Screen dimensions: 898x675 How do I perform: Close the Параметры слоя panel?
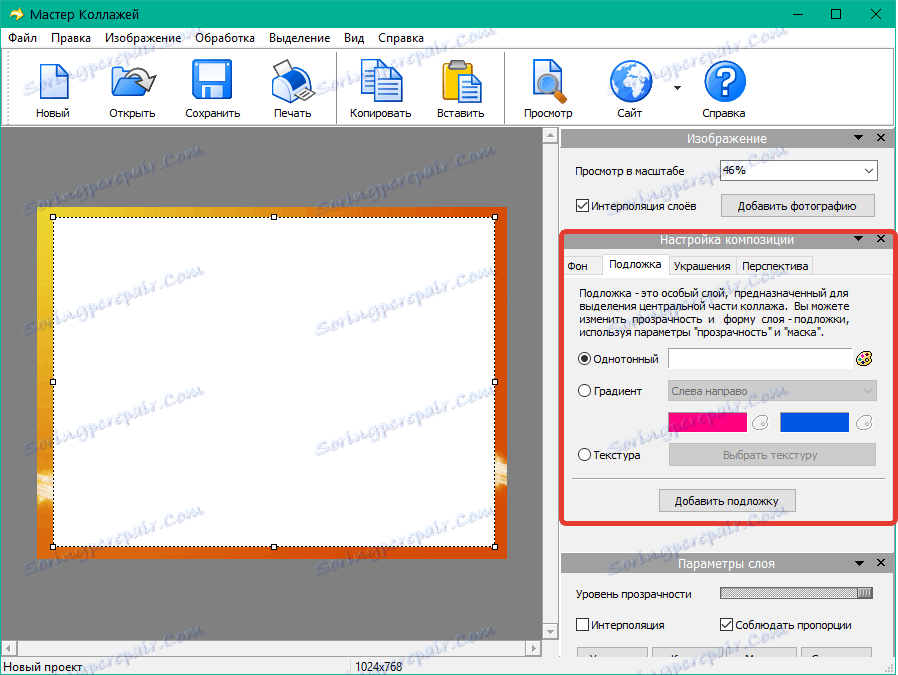pos(881,563)
